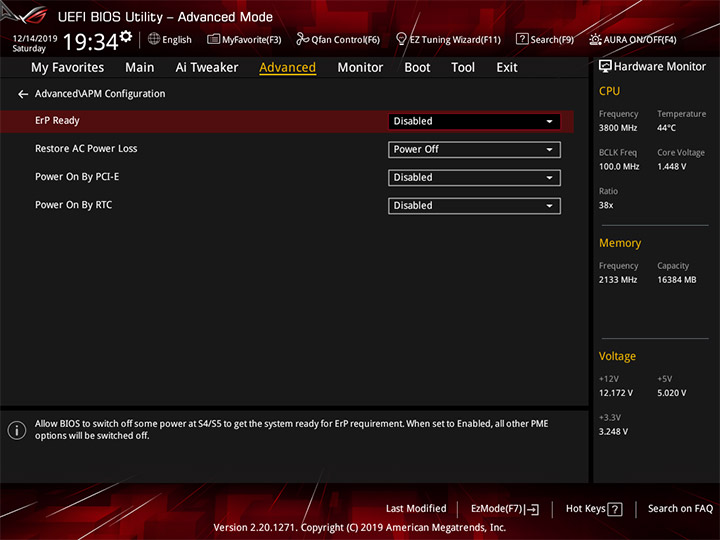Click AURA ON/OFF(F4) label

click(640, 40)
